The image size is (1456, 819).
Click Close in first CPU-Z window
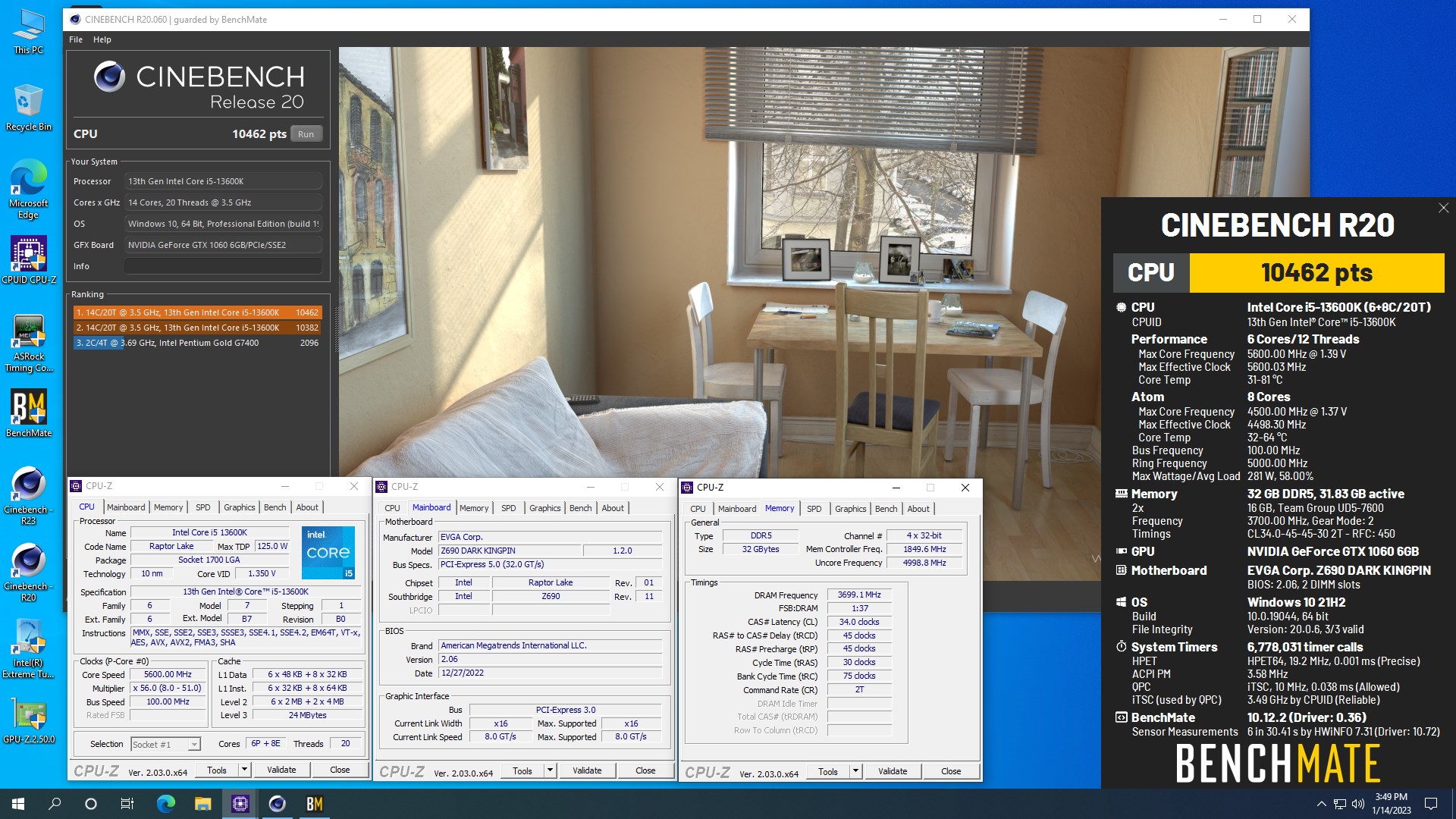click(x=340, y=770)
